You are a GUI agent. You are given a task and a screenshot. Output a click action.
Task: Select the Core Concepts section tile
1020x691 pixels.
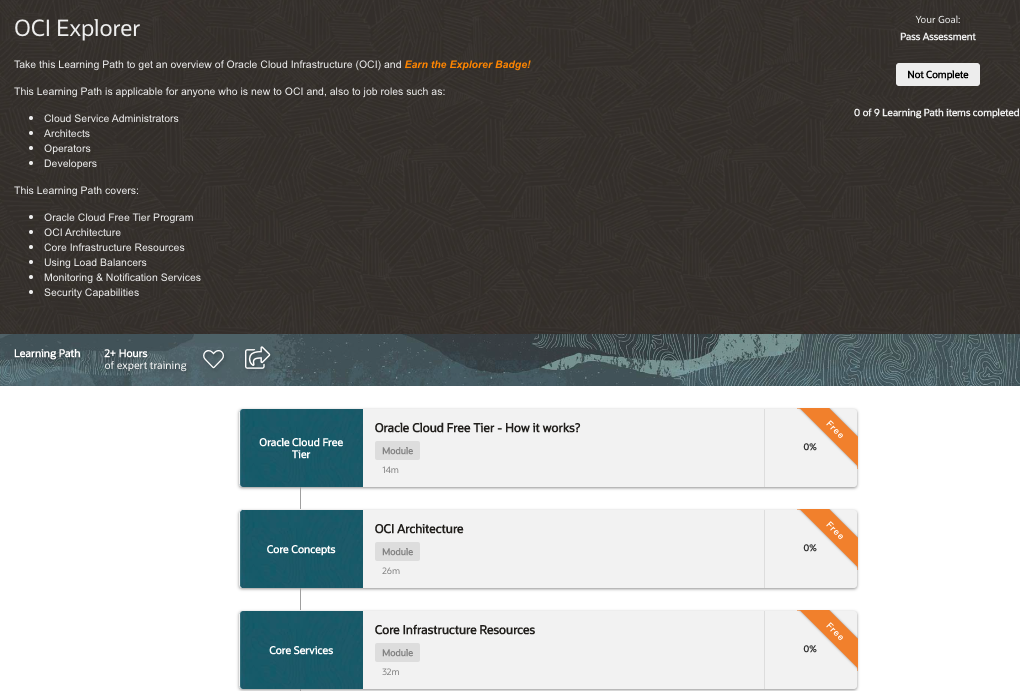point(301,549)
